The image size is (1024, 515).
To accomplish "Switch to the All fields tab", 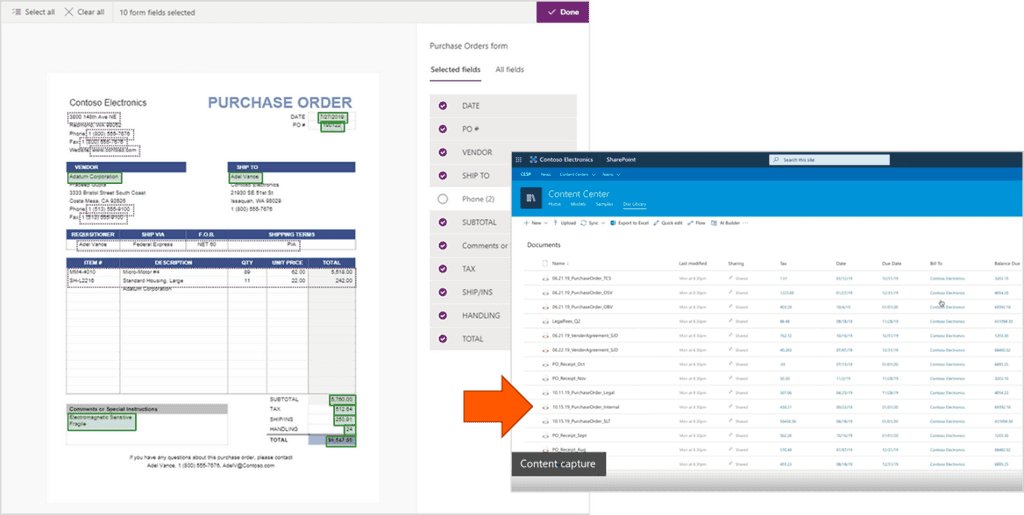I will [509, 69].
